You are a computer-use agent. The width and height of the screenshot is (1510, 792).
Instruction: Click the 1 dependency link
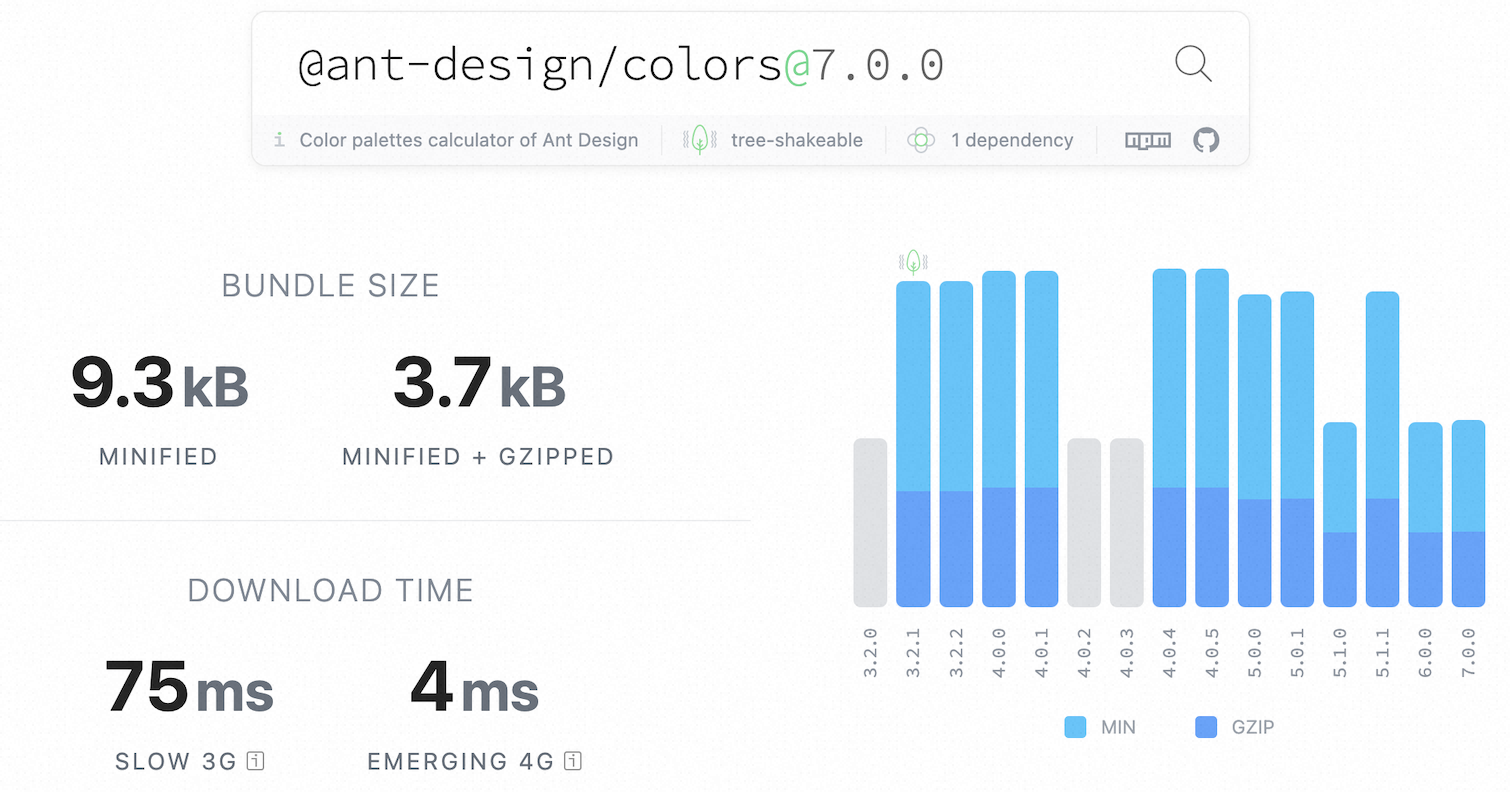click(1012, 140)
